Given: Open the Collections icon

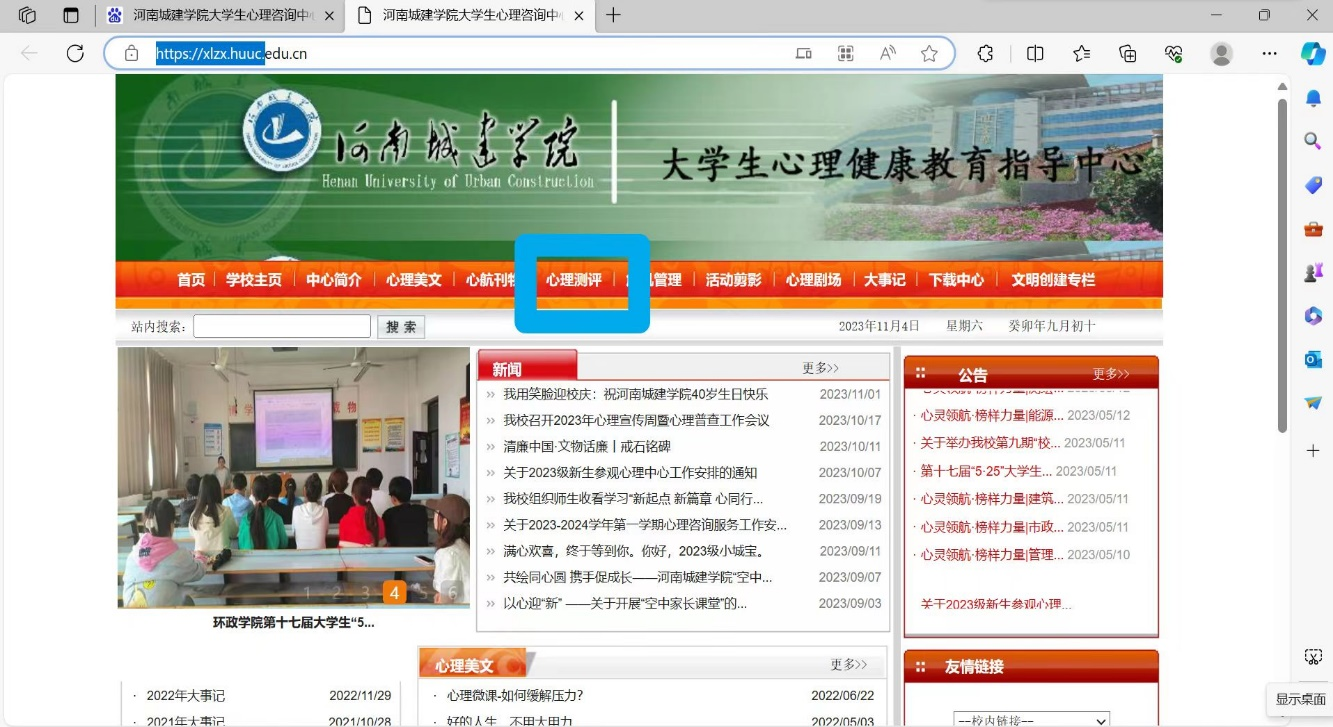Looking at the screenshot, I should coord(1128,54).
